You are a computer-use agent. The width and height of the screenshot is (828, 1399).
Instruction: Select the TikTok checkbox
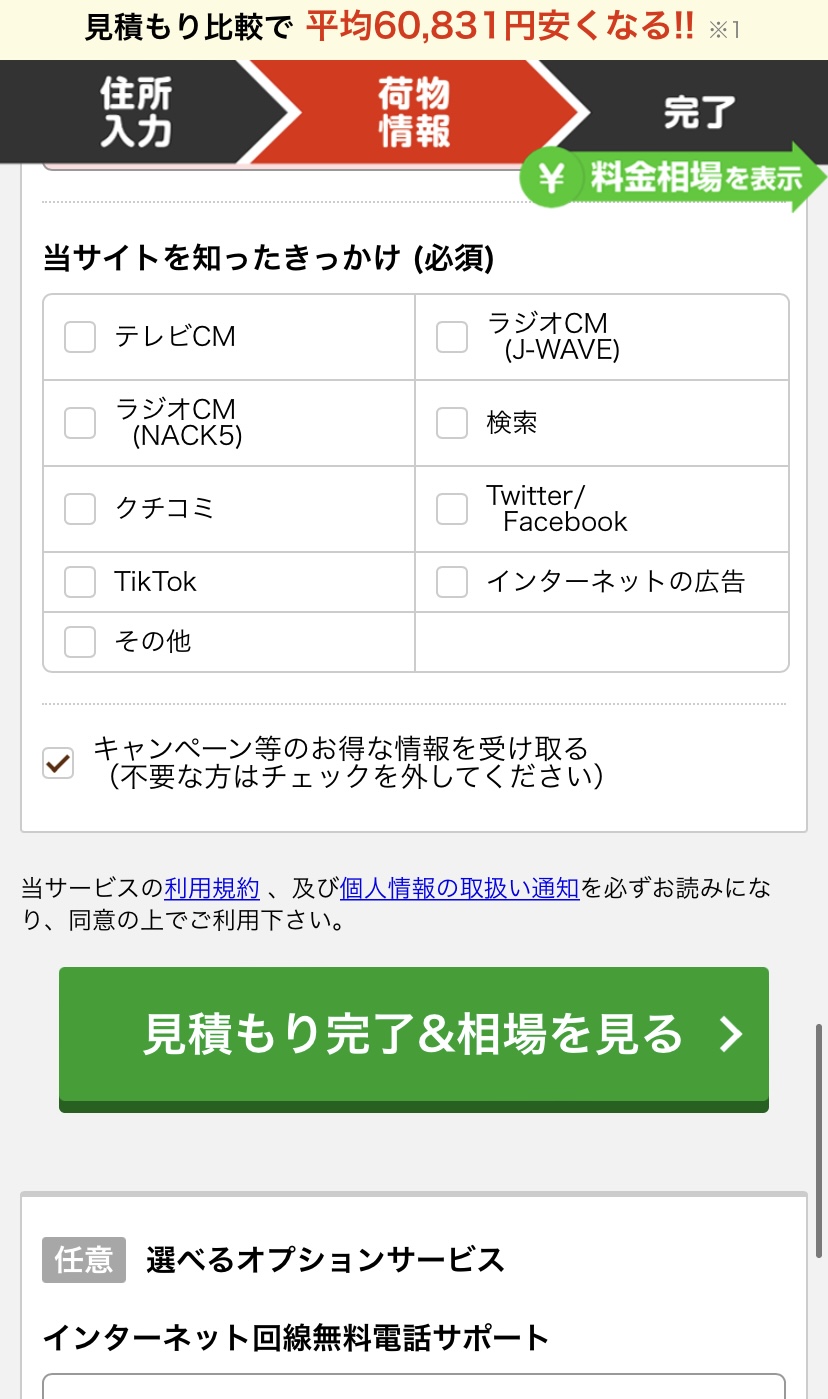point(80,582)
